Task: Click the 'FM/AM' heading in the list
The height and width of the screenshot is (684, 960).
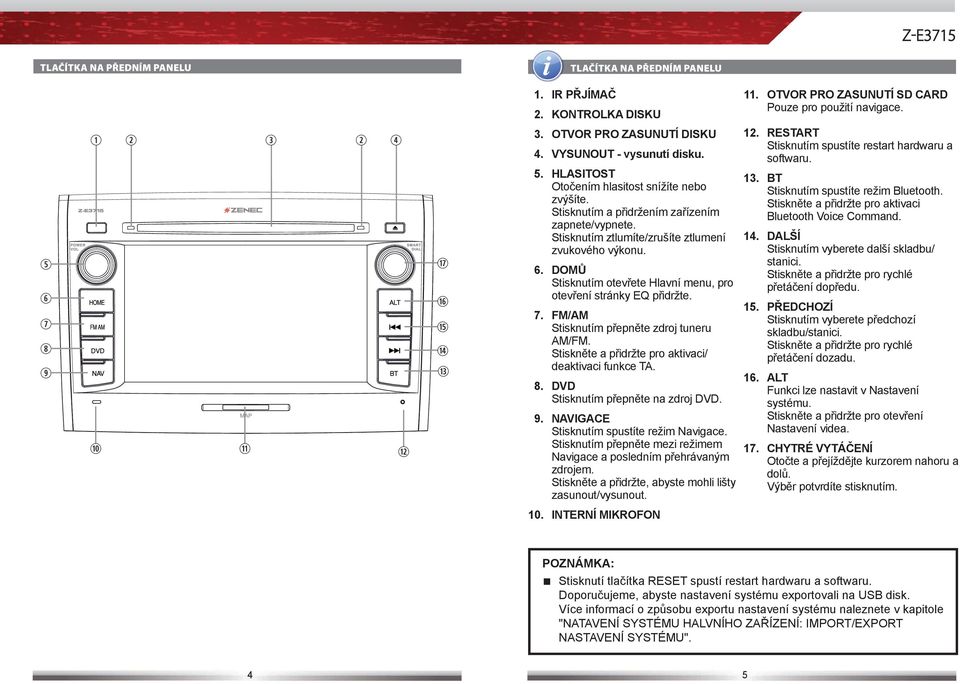Action: point(569,315)
